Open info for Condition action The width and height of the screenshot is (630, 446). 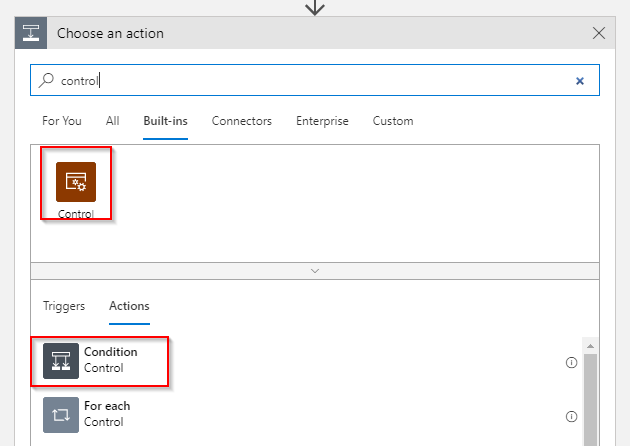tap(571, 362)
